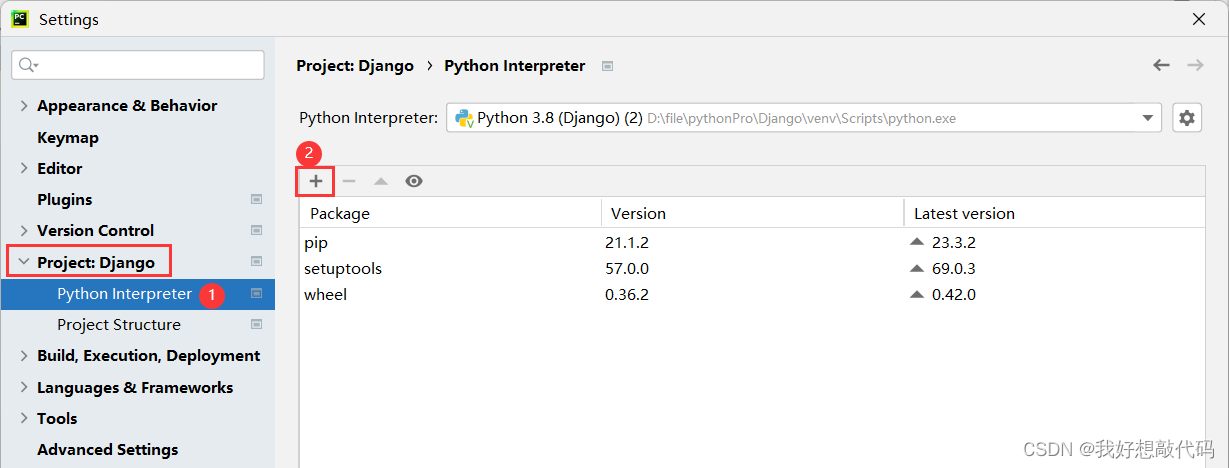Click the Python Interpreter breadcrumb text

pyautogui.click(x=515, y=66)
